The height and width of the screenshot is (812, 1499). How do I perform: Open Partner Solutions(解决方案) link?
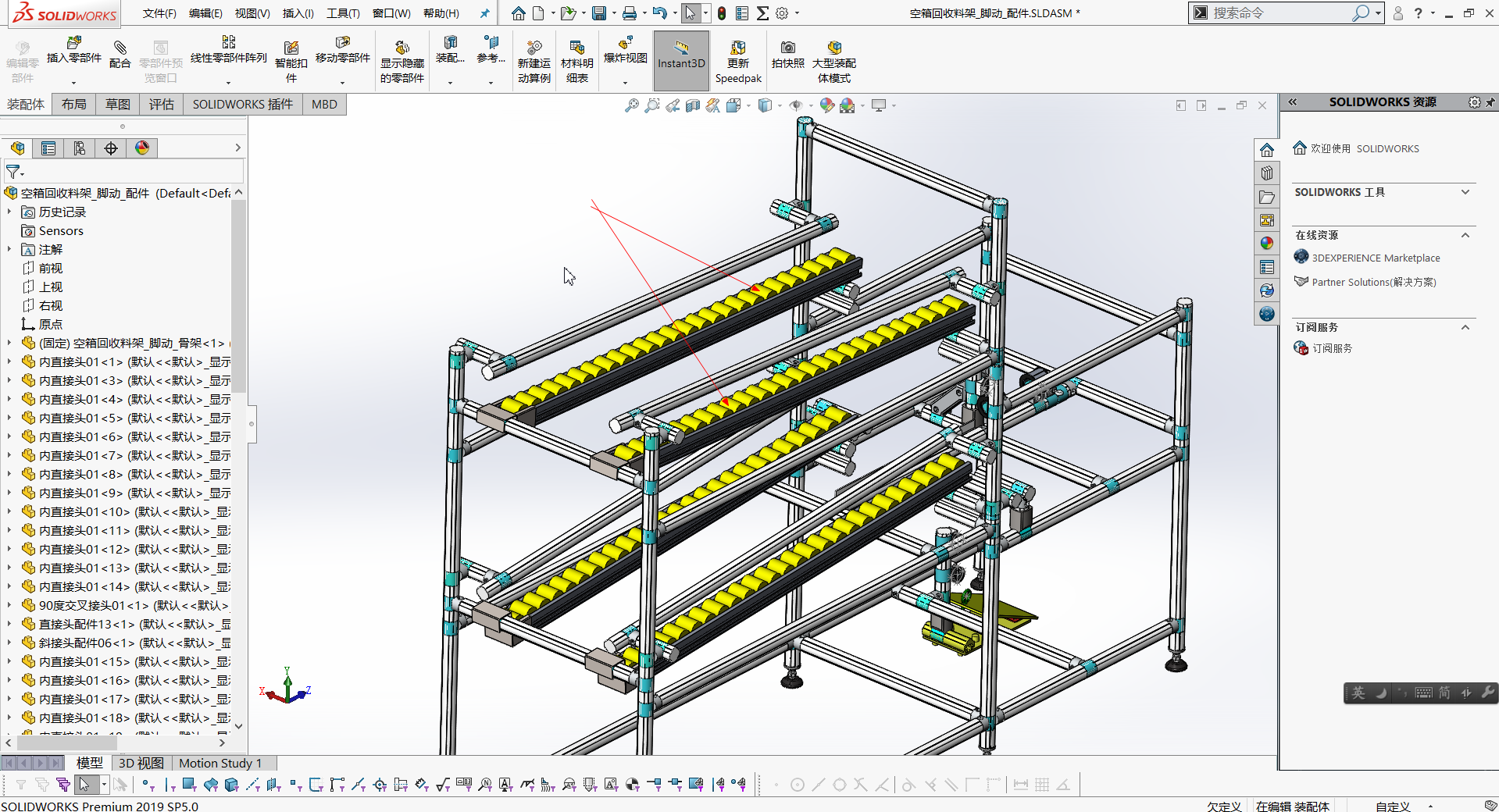pos(1374,282)
